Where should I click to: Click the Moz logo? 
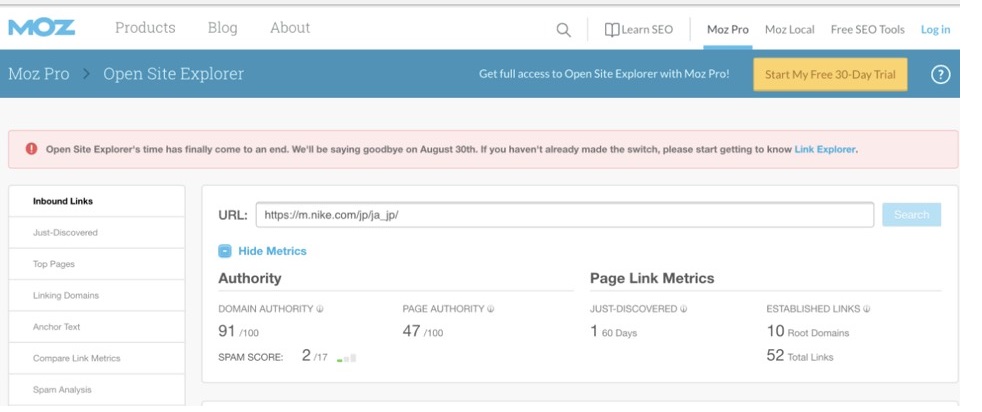[41, 28]
